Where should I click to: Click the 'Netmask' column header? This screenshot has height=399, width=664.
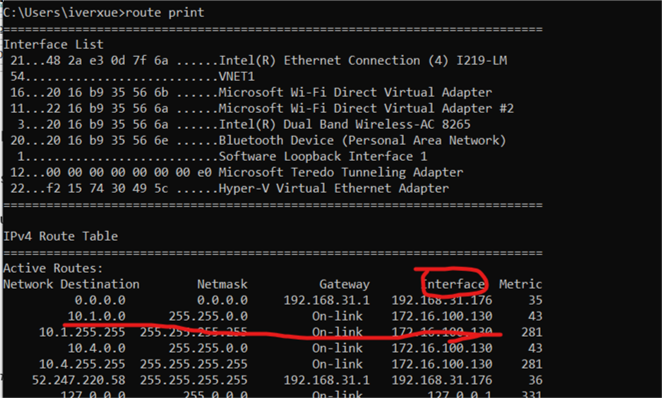coord(222,284)
